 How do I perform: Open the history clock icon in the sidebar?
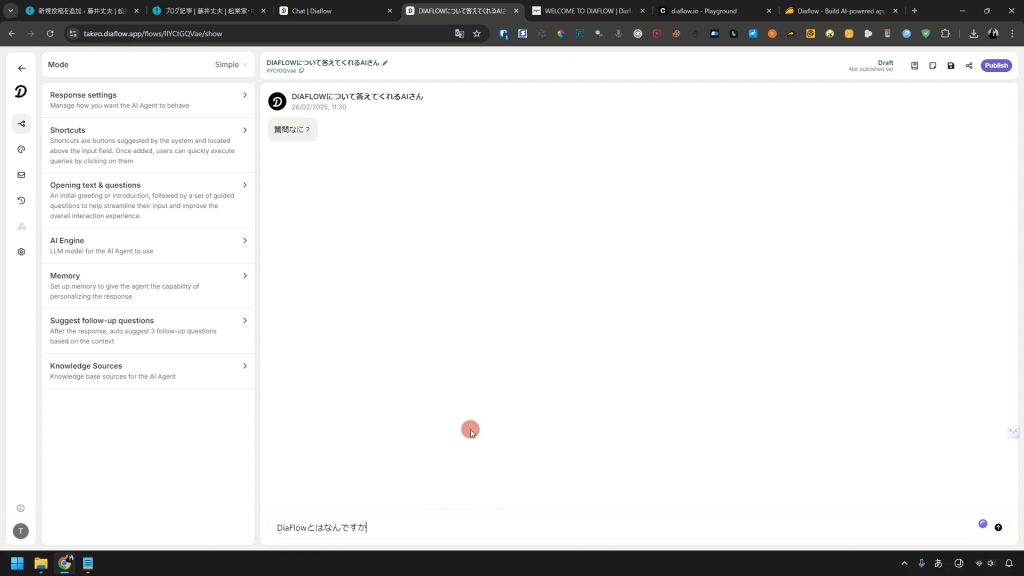point(22,200)
